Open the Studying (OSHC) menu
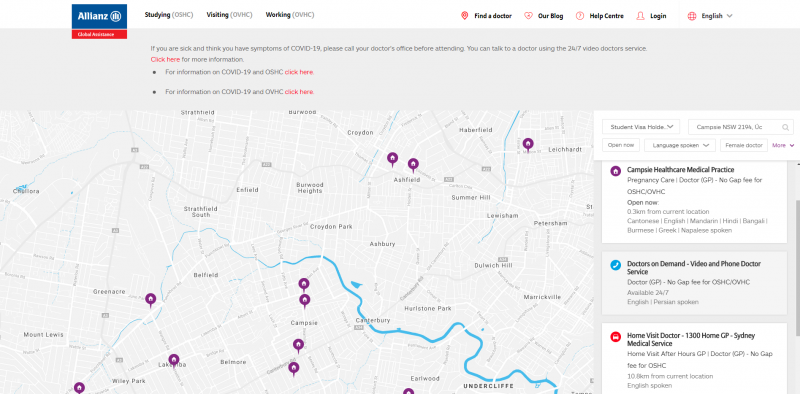The height and width of the screenshot is (394, 800). pos(169,15)
